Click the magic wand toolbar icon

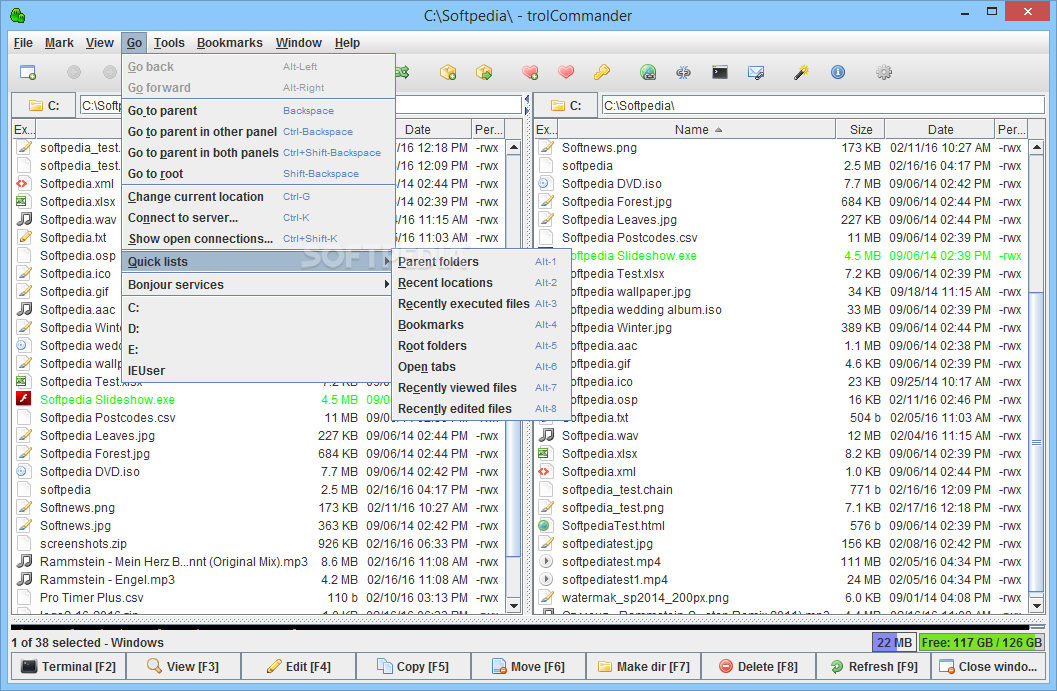click(x=801, y=72)
